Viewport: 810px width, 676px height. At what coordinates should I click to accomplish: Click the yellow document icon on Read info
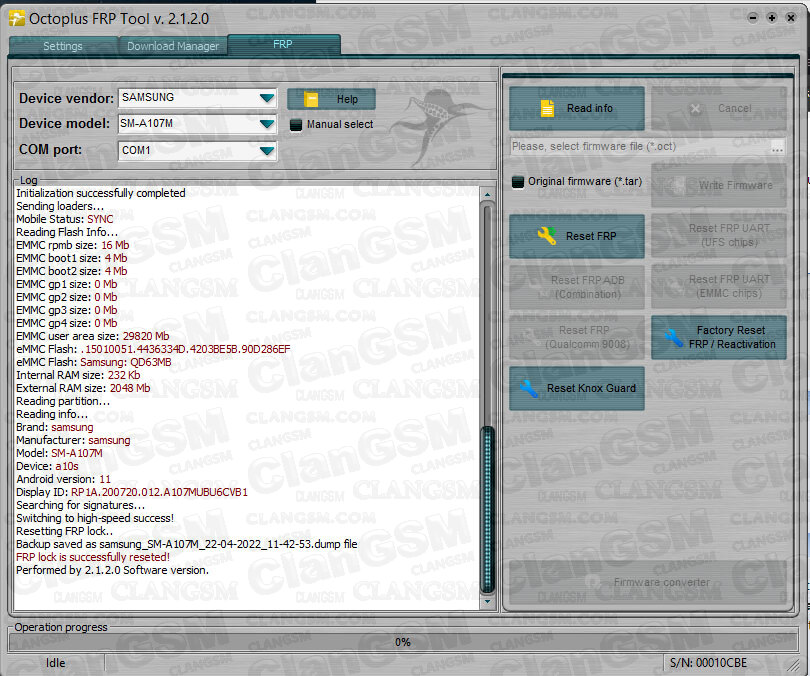coord(548,108)
